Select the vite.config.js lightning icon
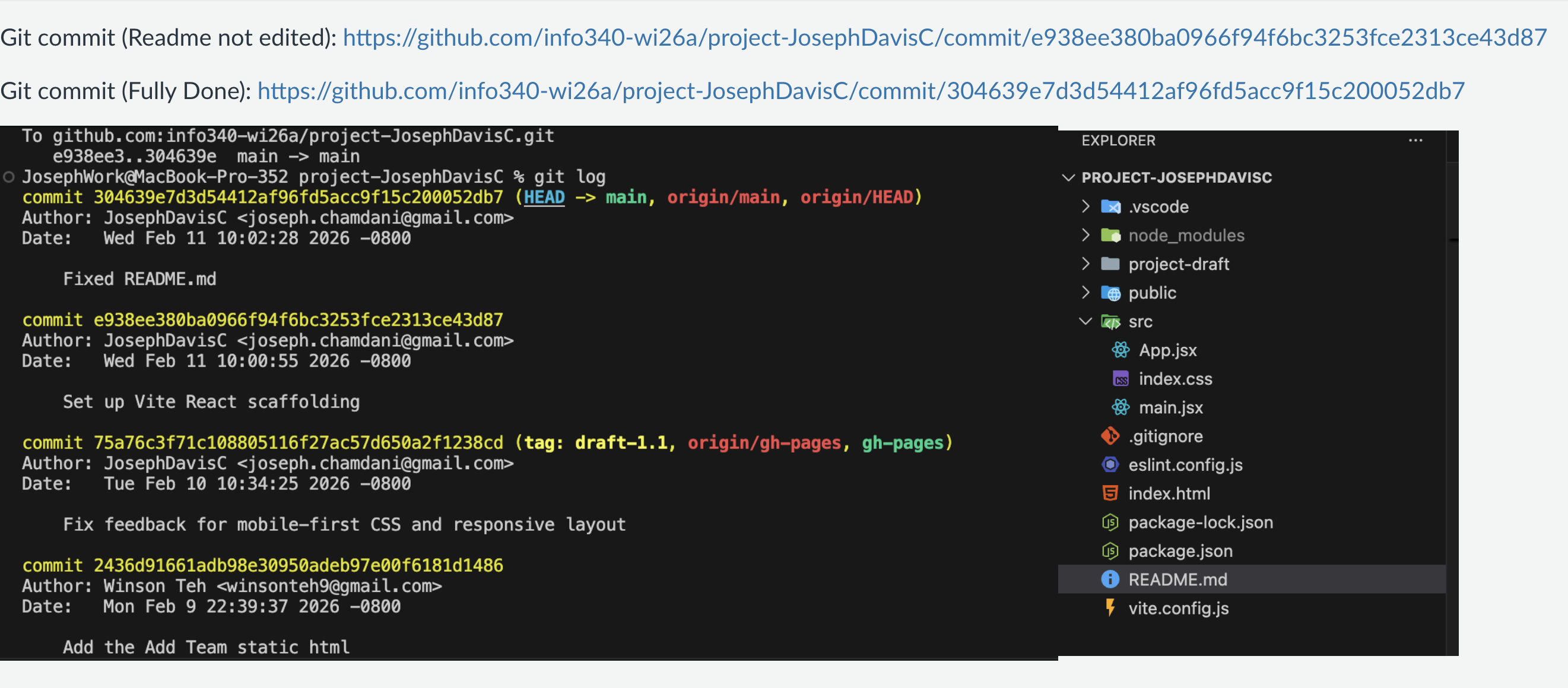Screen dimensions: 1568x688 pos(1111,608)
